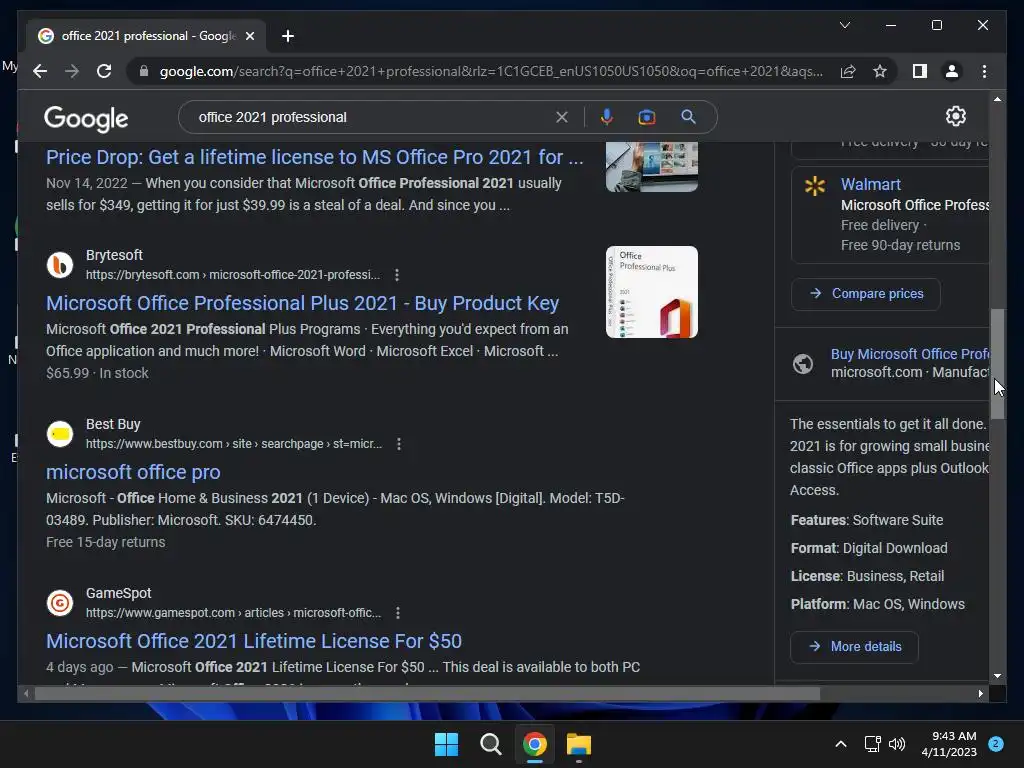Click the Compare prices button
Image resolution: width=1024 pixels, height=768 pixels.
[865, 294]
